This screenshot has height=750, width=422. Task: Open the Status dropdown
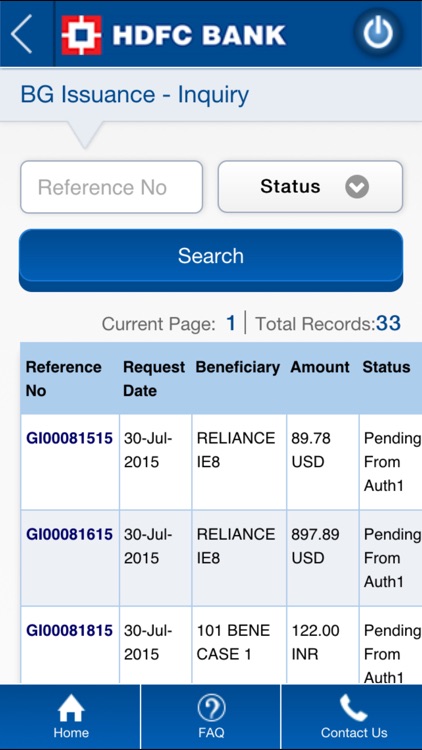pos(310,187)
